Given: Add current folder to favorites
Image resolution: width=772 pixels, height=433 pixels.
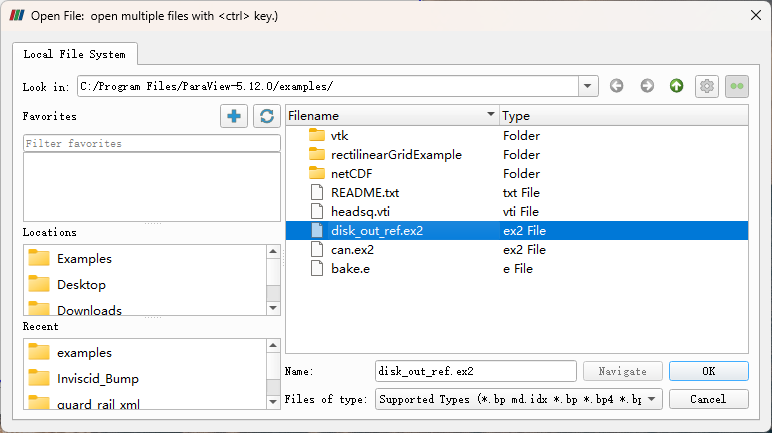Looking at the screenshot, I should click(234, 116).
